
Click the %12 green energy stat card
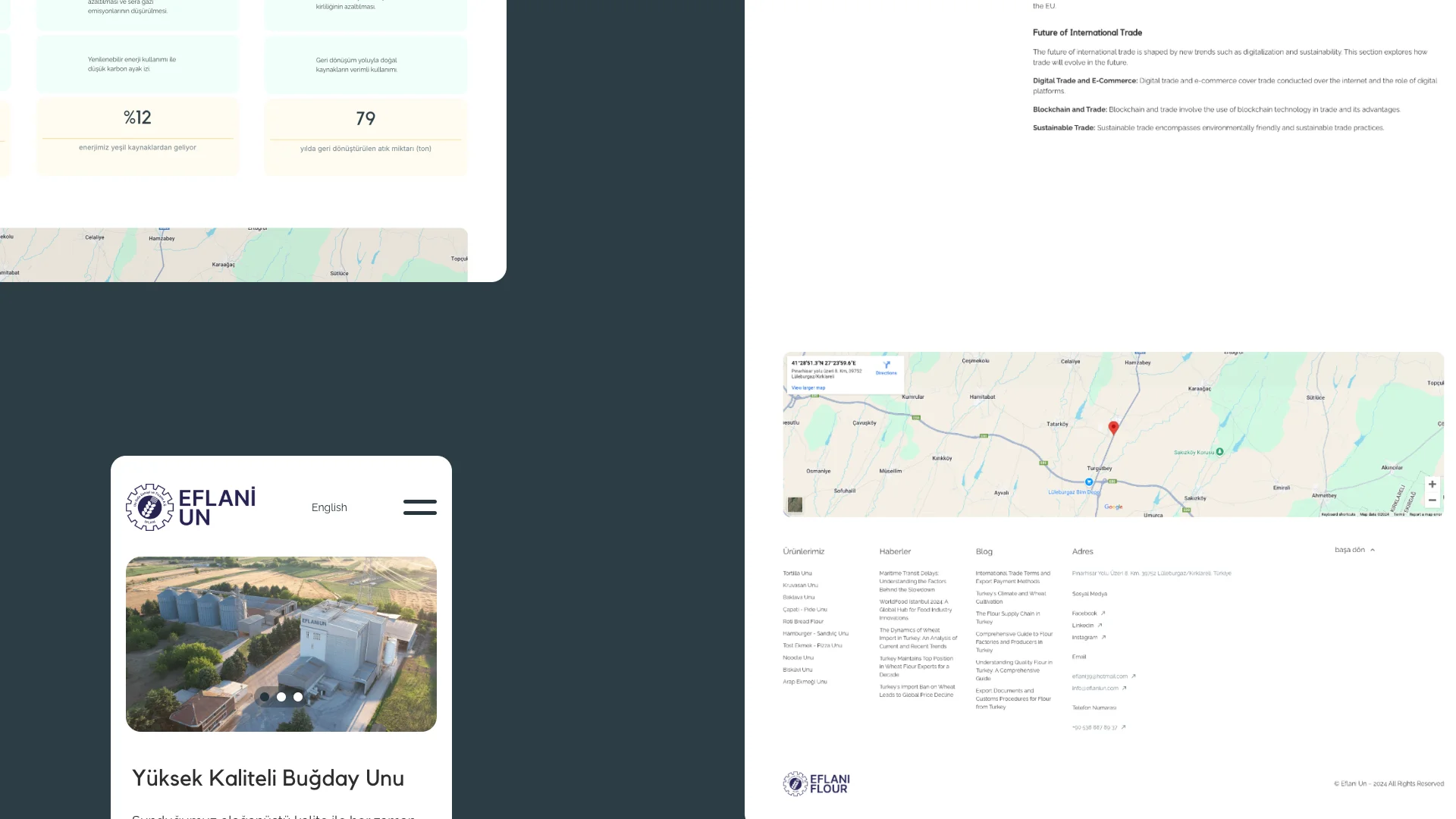137,136
